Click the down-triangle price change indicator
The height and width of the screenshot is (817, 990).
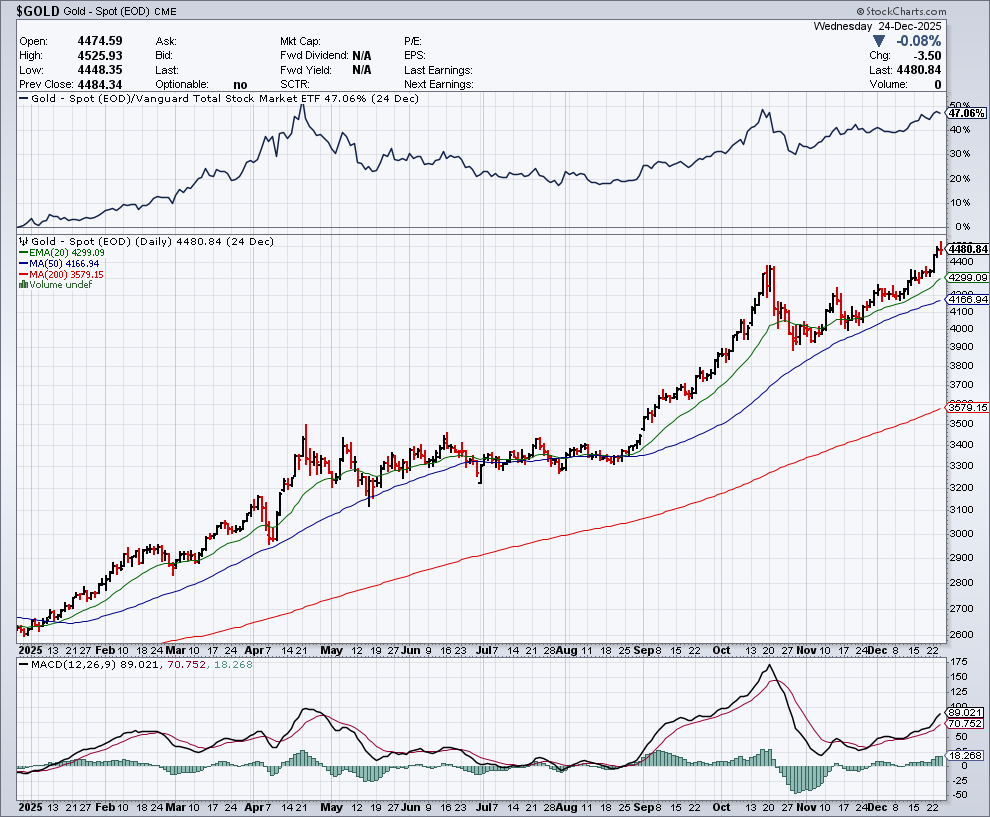[879, 41]
